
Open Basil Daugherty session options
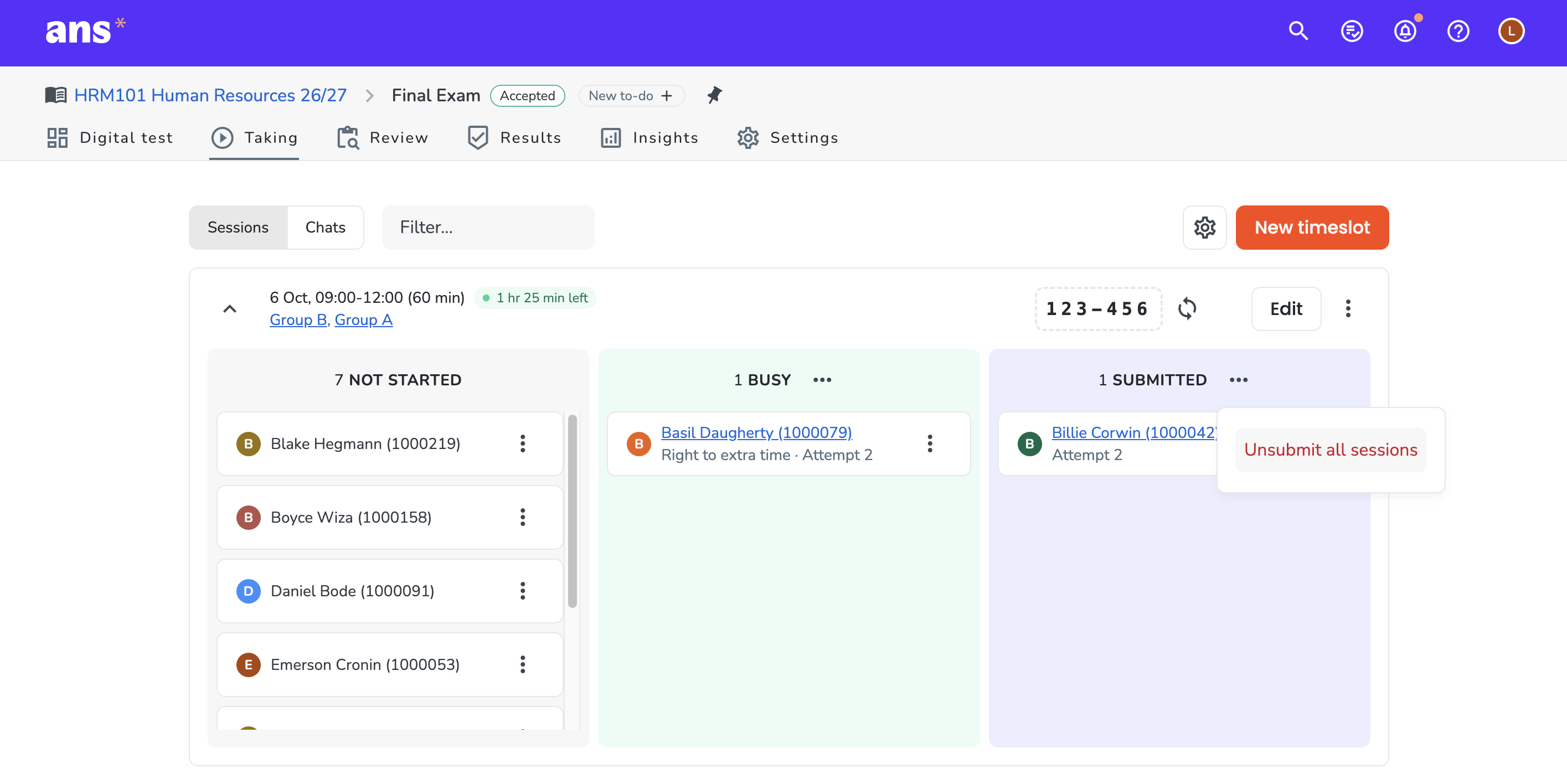[930, 443]
